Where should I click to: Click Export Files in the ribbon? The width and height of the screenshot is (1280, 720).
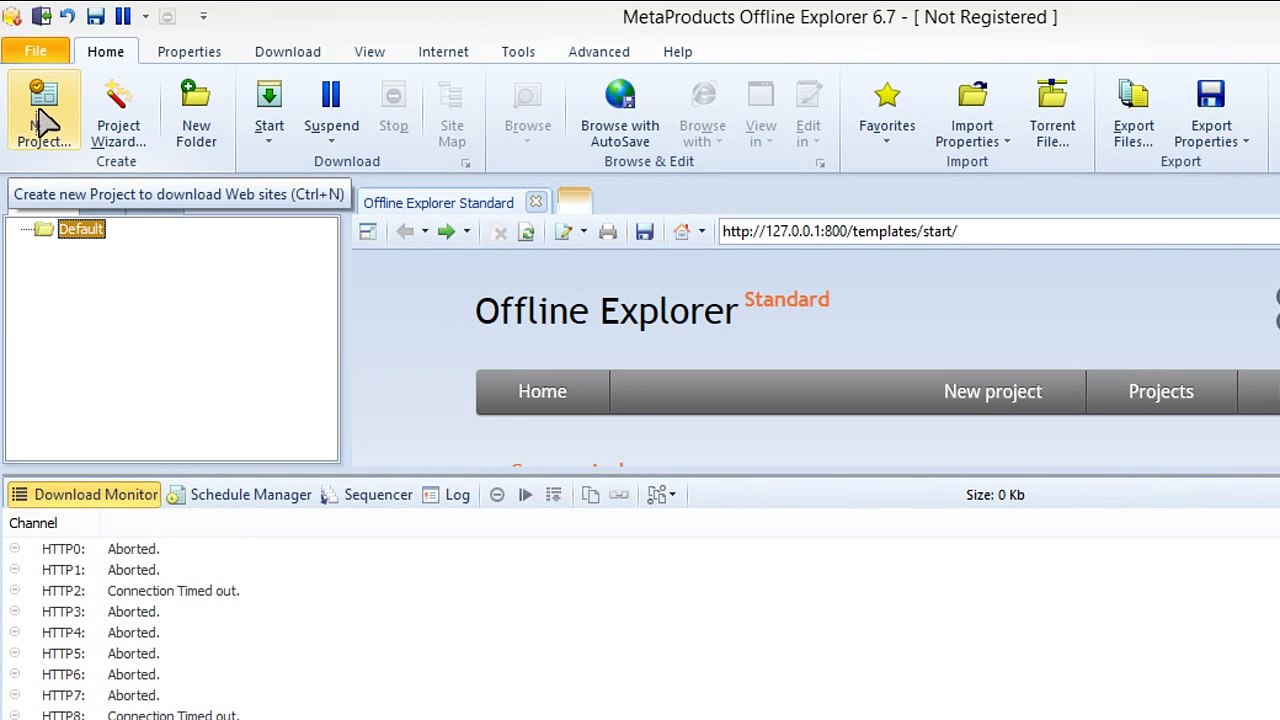point(1133,114)
